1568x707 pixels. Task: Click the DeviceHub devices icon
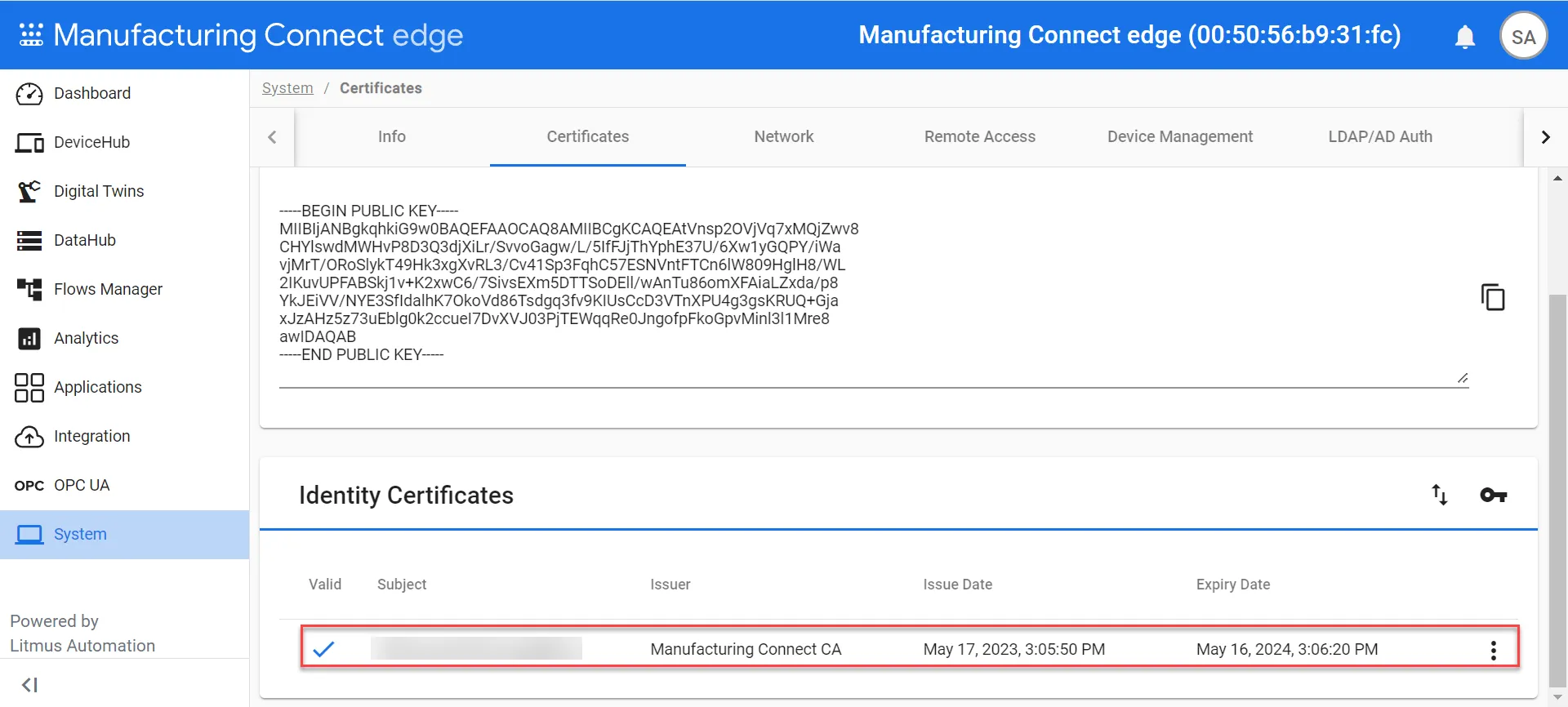[x=29, y=143]
